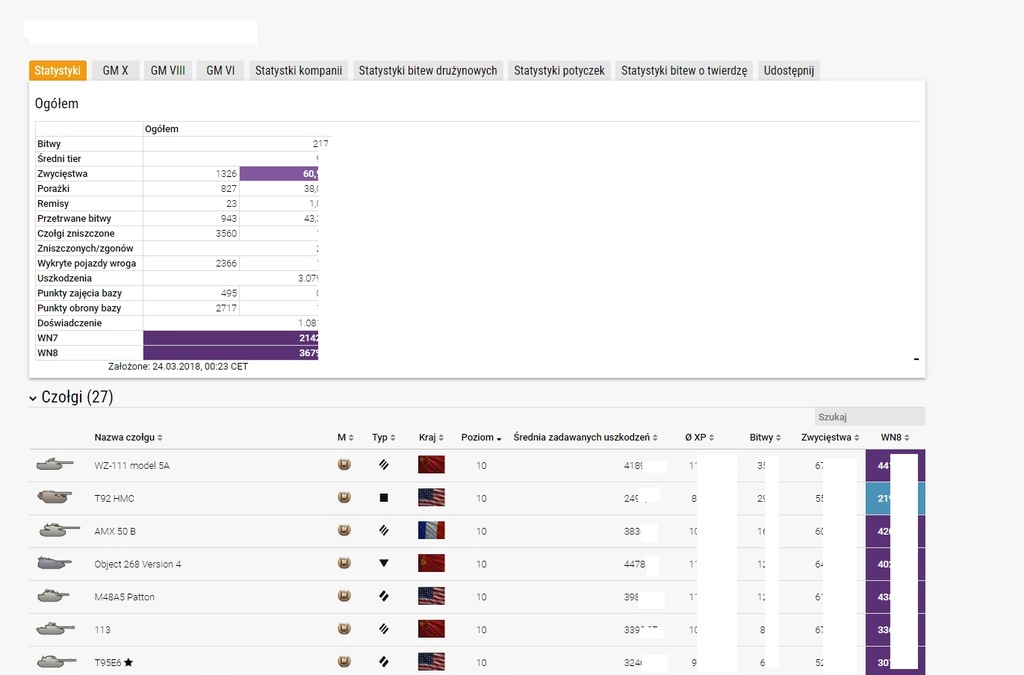The width and height of the screenshot is (1024, 675).
Task: Collapse the Czołgi (27) section
Action: coord(33,398)
